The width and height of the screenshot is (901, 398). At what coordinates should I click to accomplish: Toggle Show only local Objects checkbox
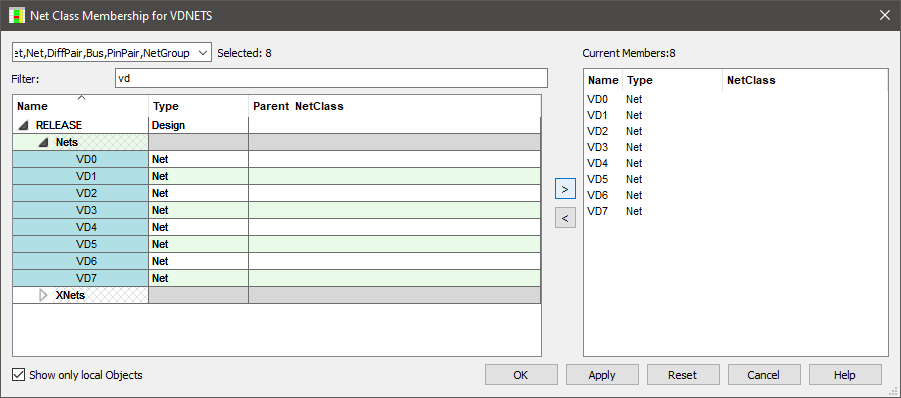(x=19, y=375)
